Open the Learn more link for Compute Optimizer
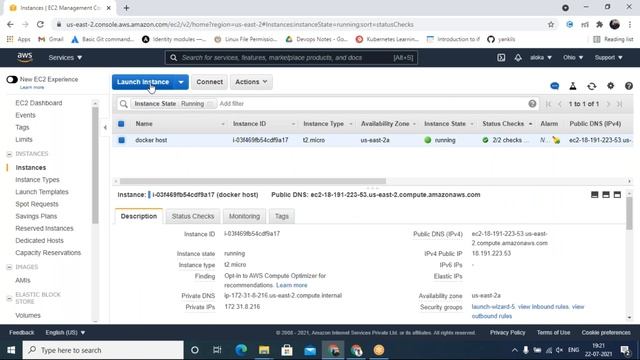The height and width of the screenshot is (360, 640). tap(291, 285)
